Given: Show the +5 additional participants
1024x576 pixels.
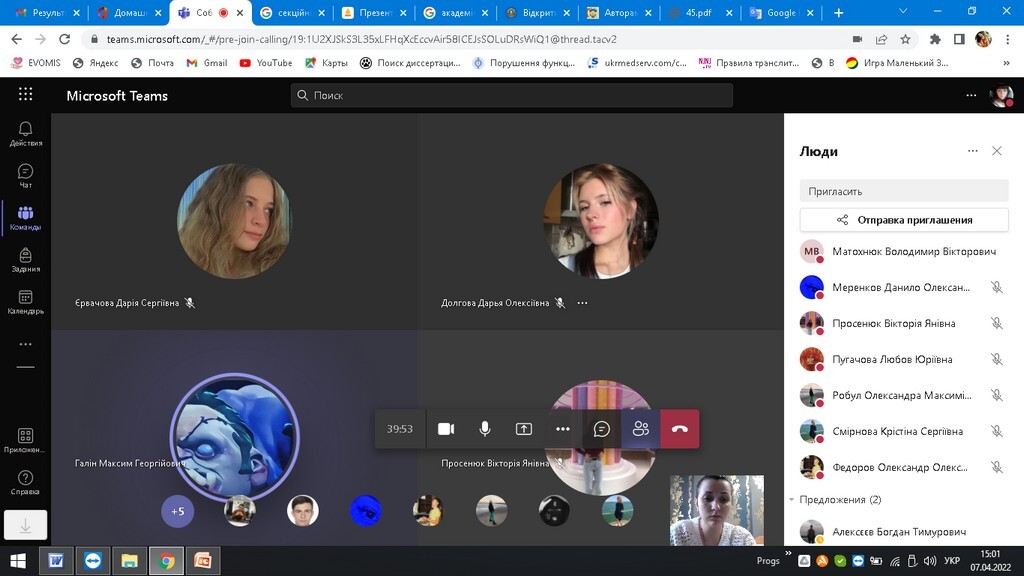Looking at the screenshot, I should coord(177,511).
